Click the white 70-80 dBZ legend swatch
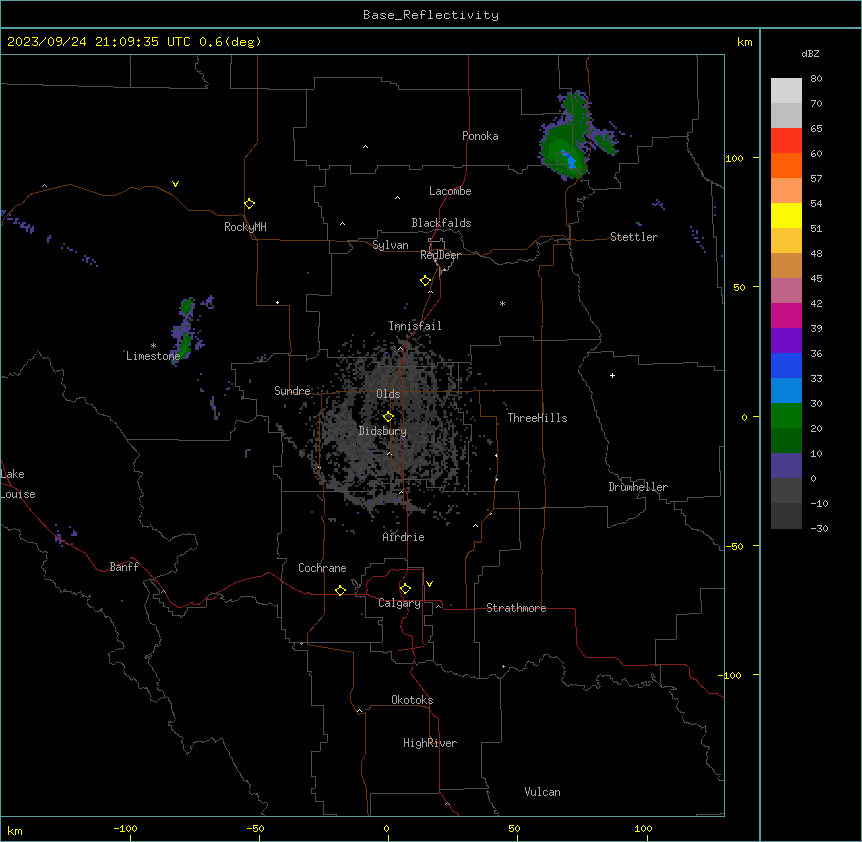The image size is (862, 842). 786,91
